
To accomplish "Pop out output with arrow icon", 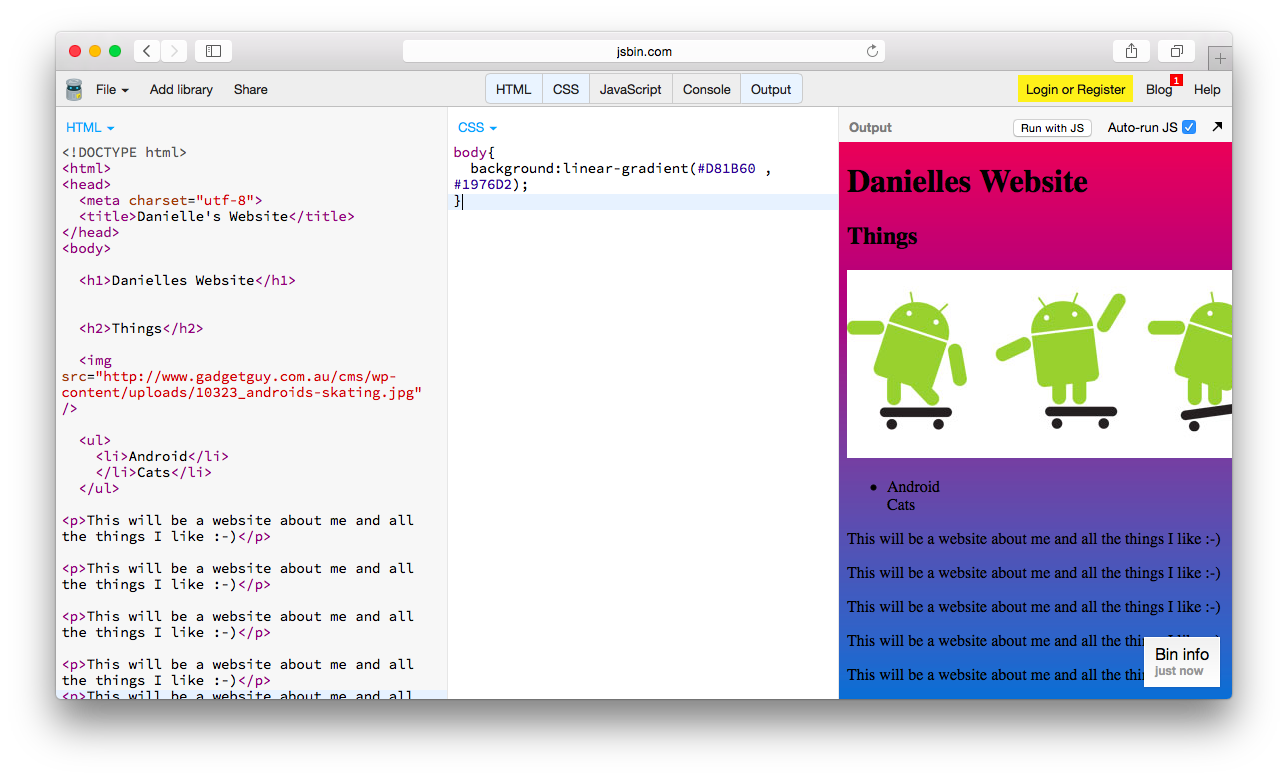I will point(1217,127).
